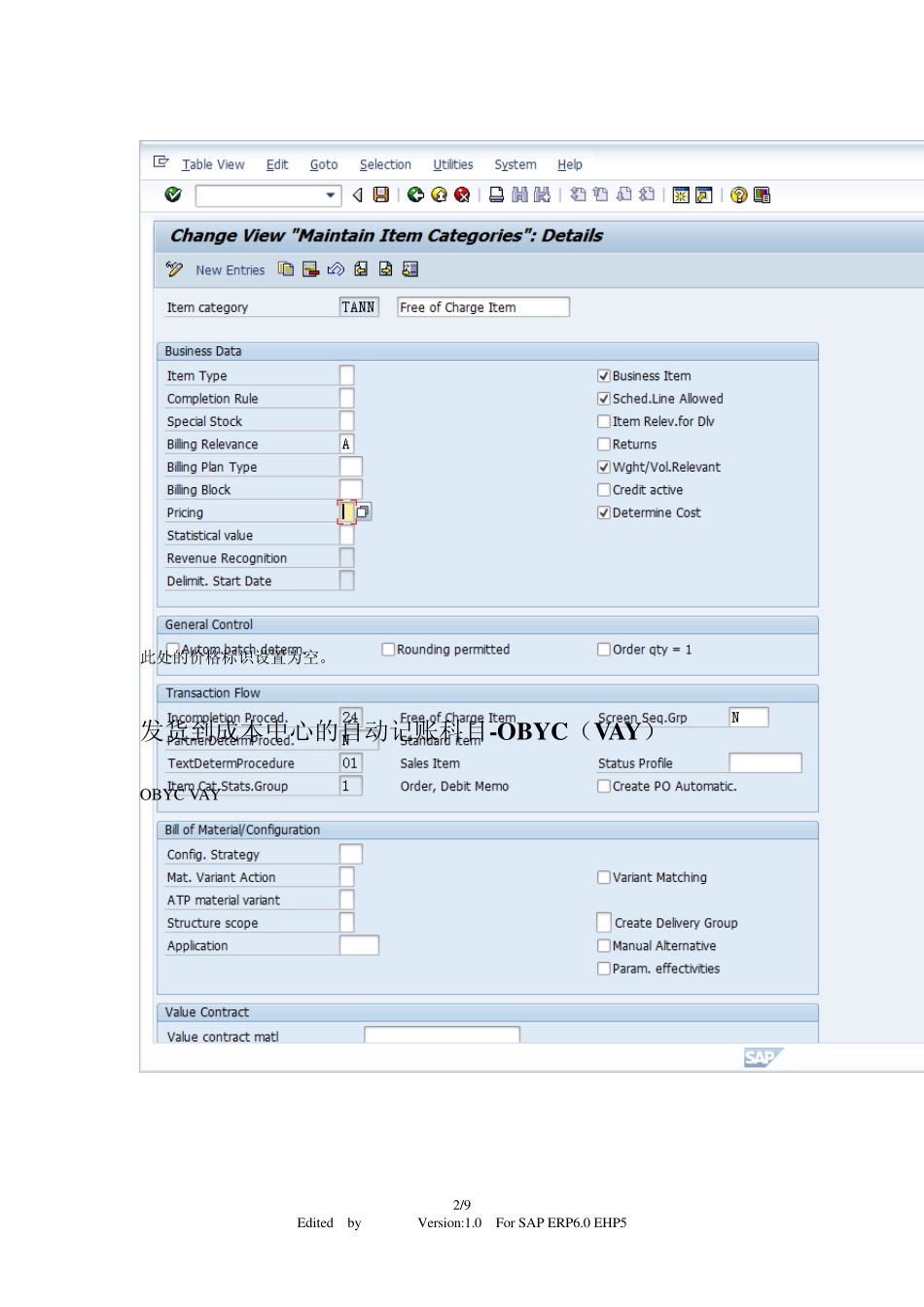Click the Delete entry icon

click(x=311, y=269)
